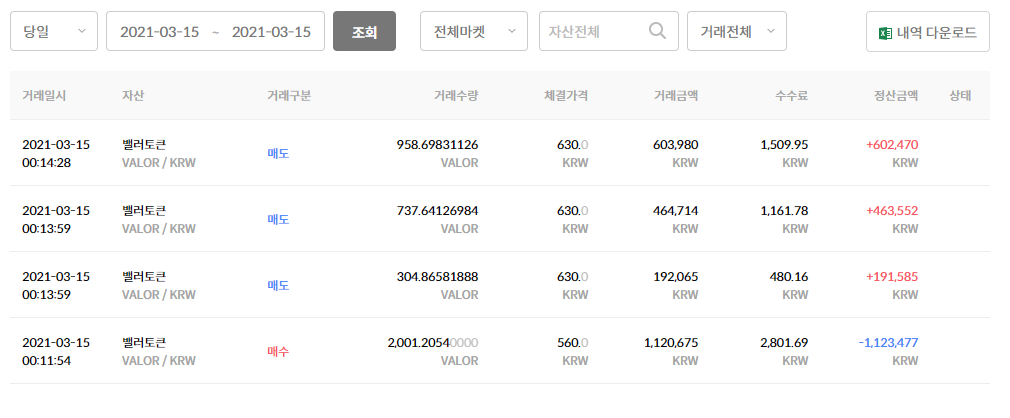The height and width of the screenshot is (418, 1010).
Task: Click the 거래수량 column header
Action: (456, 96)
